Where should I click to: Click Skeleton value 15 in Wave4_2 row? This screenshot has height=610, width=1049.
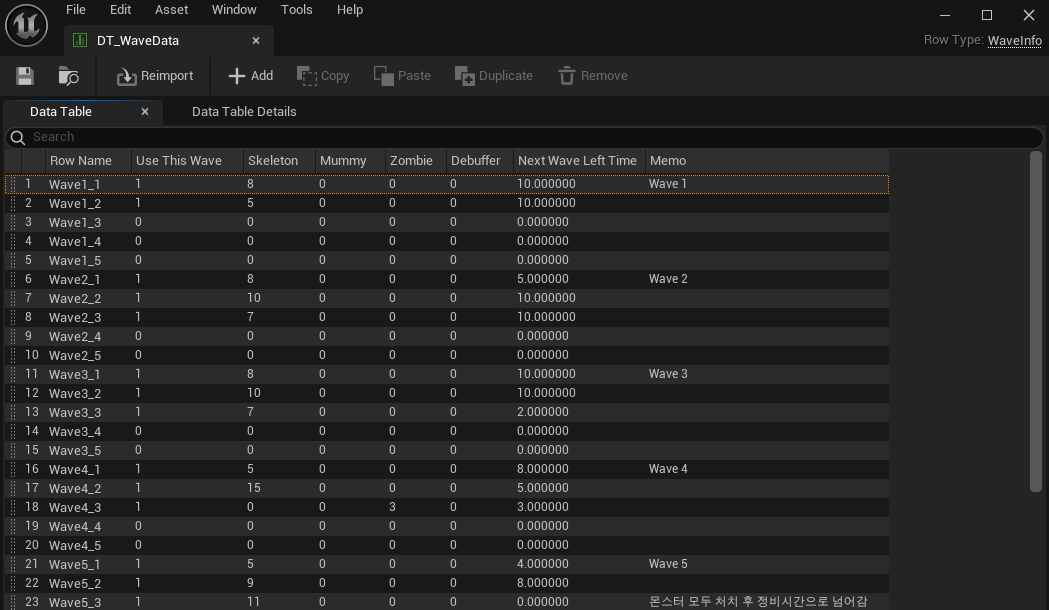pyautogui.click(x=254, y=488)
